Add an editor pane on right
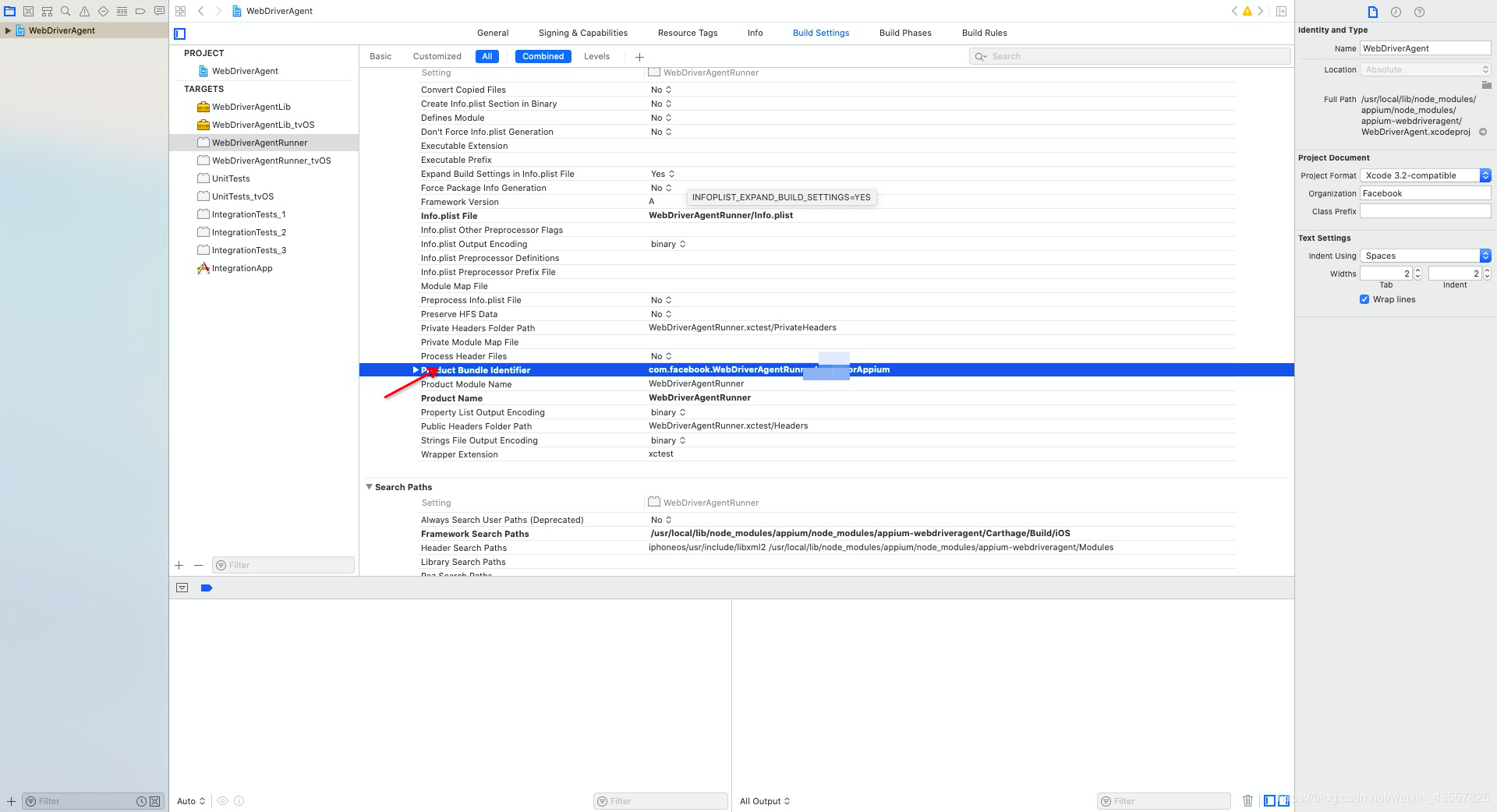The width and height of the screenshot is (1497, 812). 1281,11
